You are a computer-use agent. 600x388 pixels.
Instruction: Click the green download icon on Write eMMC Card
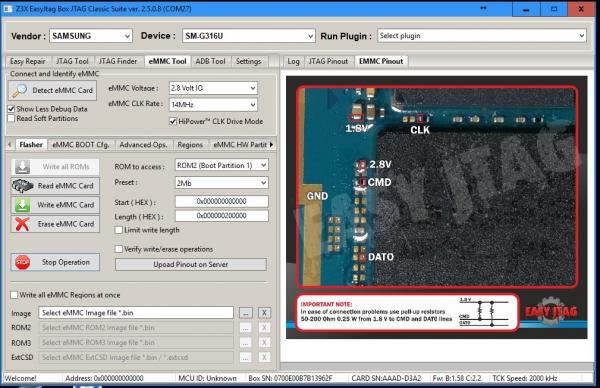point(23,205)
